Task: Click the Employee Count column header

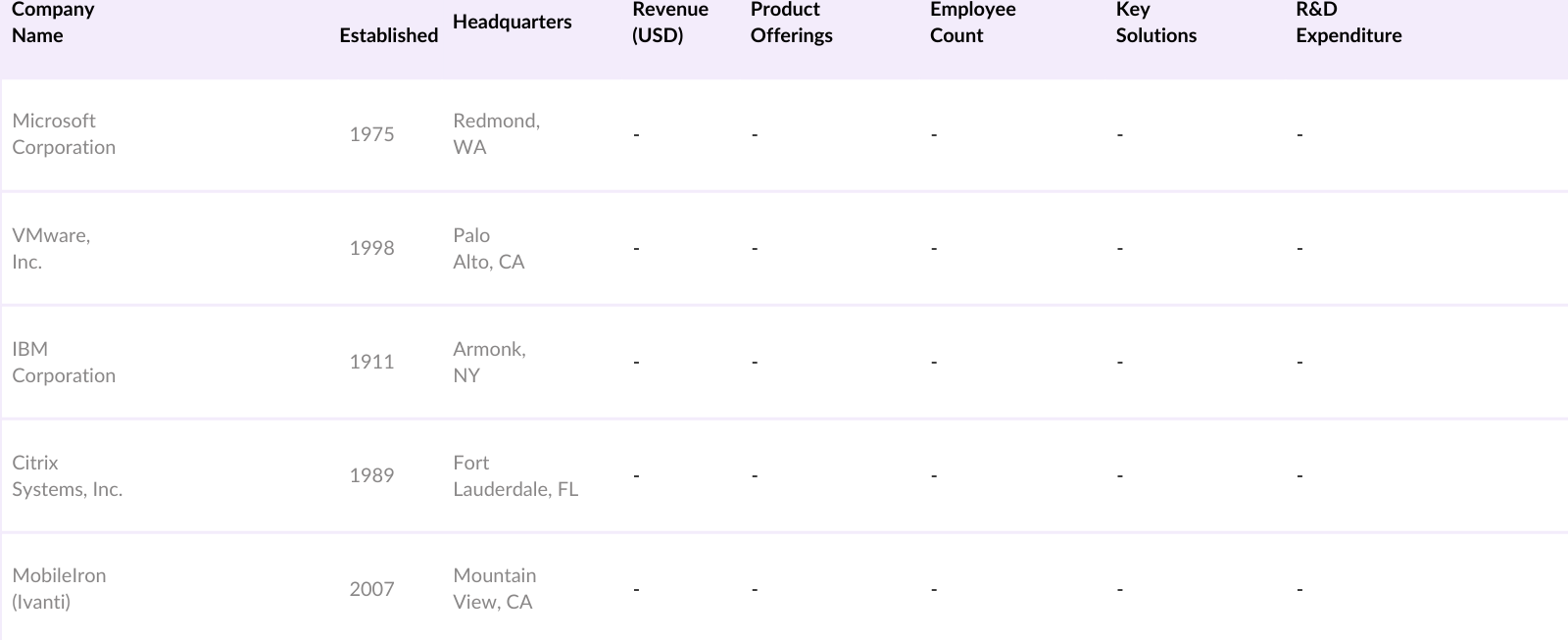Action: (972, 23)
